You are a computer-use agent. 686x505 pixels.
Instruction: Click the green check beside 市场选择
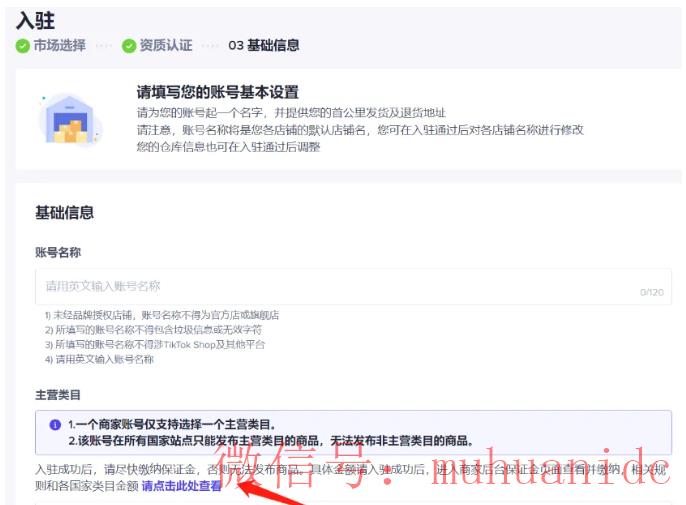(22, 46)
